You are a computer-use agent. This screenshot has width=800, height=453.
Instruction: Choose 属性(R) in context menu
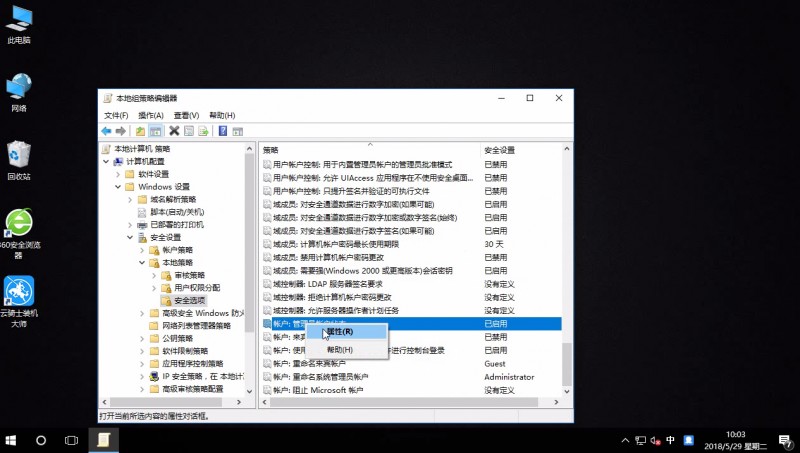[346, 332]
